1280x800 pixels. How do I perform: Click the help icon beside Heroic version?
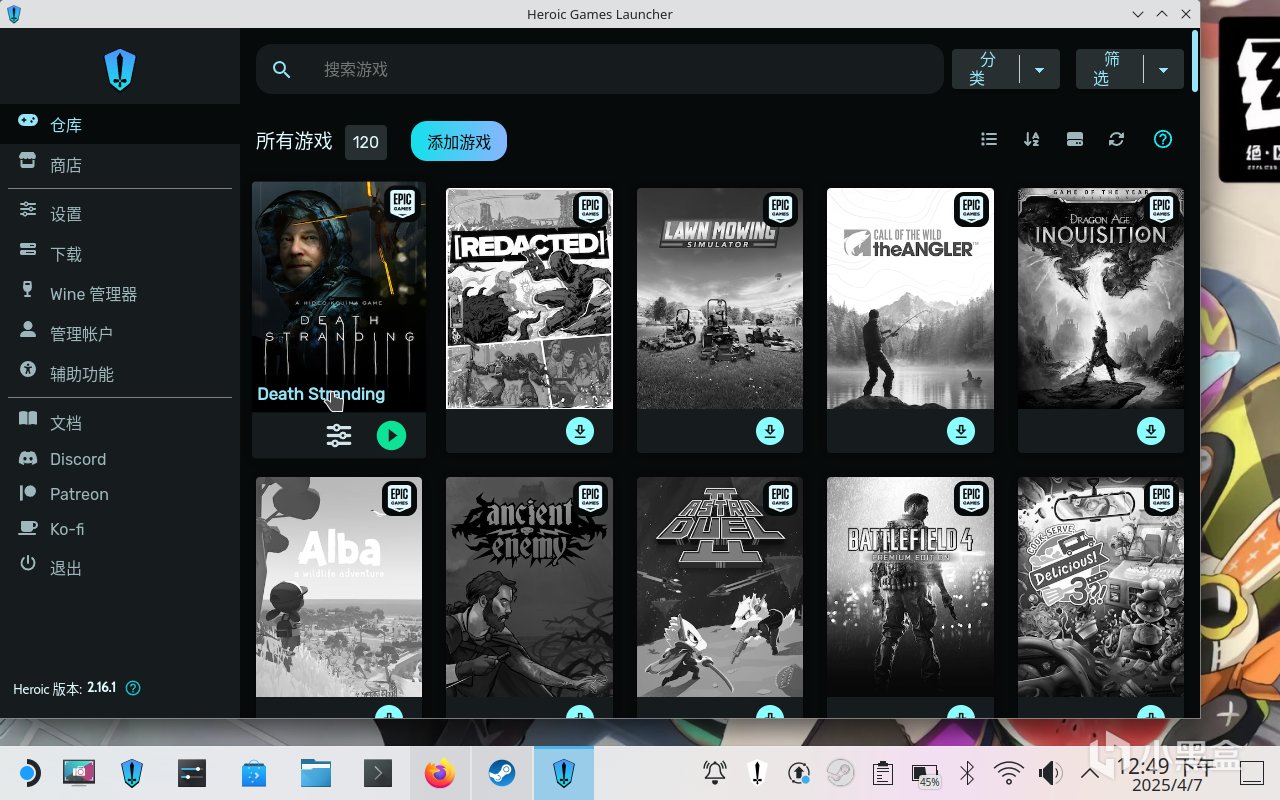(133, 688)
